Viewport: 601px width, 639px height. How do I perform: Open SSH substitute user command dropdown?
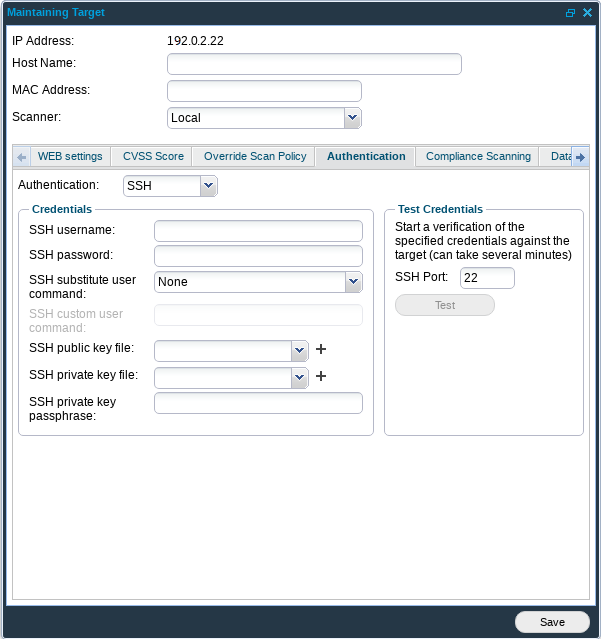click(353, 282)
